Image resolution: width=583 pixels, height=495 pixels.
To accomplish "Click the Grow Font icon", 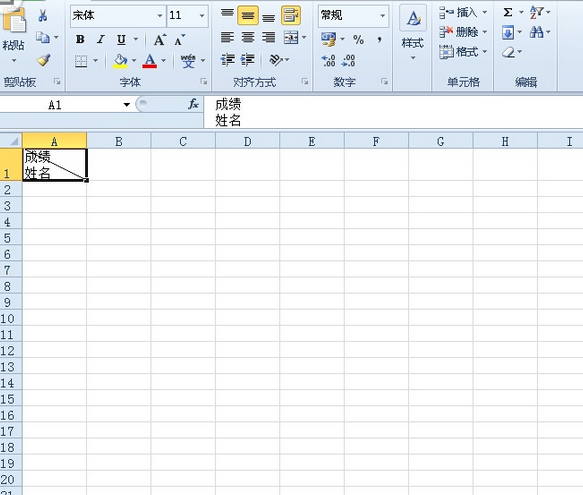I will pyautogui.click(x=160, y=39).
